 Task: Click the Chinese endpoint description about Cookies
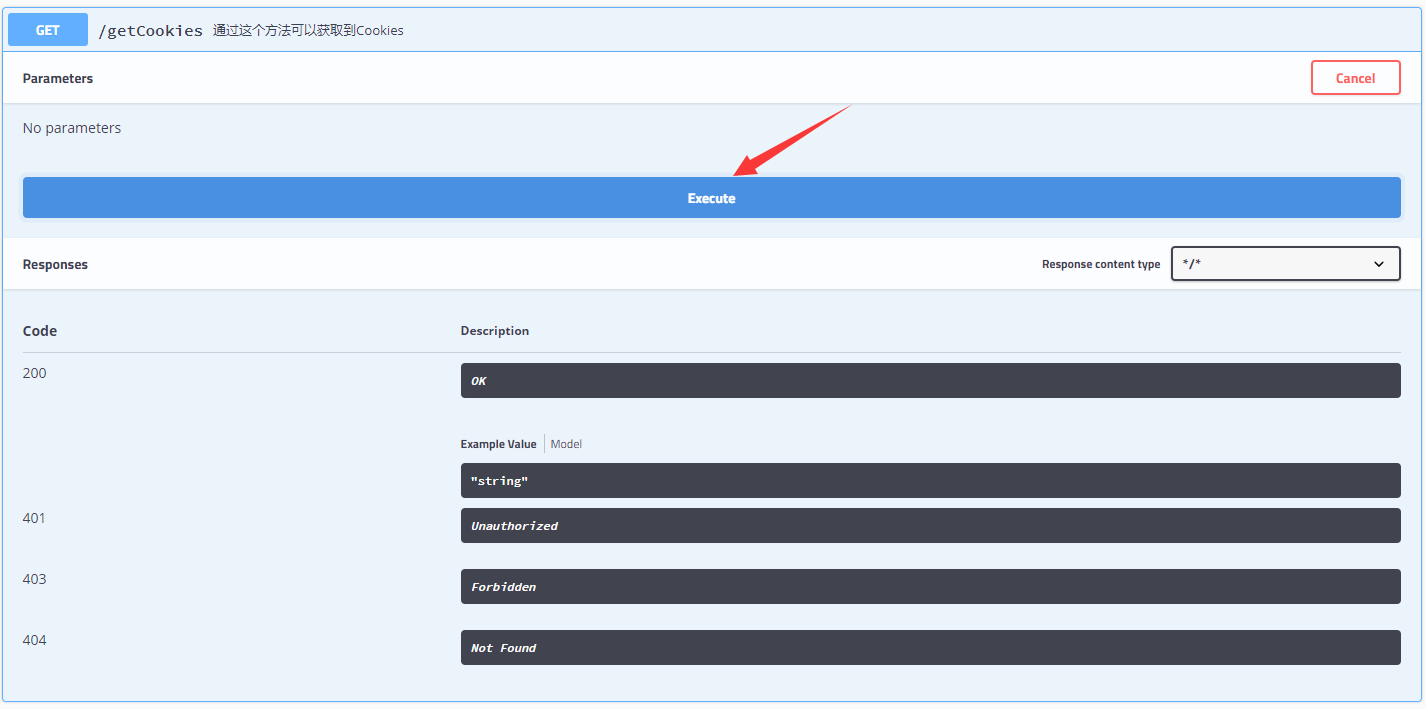pyautogui.click(x=308, y=31)
